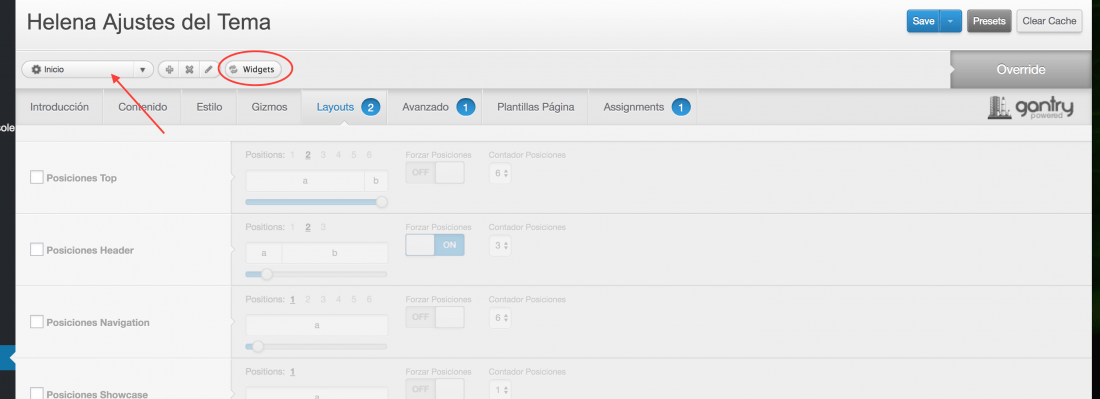Open the Plantillas Página tab
The width and height of the screenshot is (1100, 399).
click(536, 107)
